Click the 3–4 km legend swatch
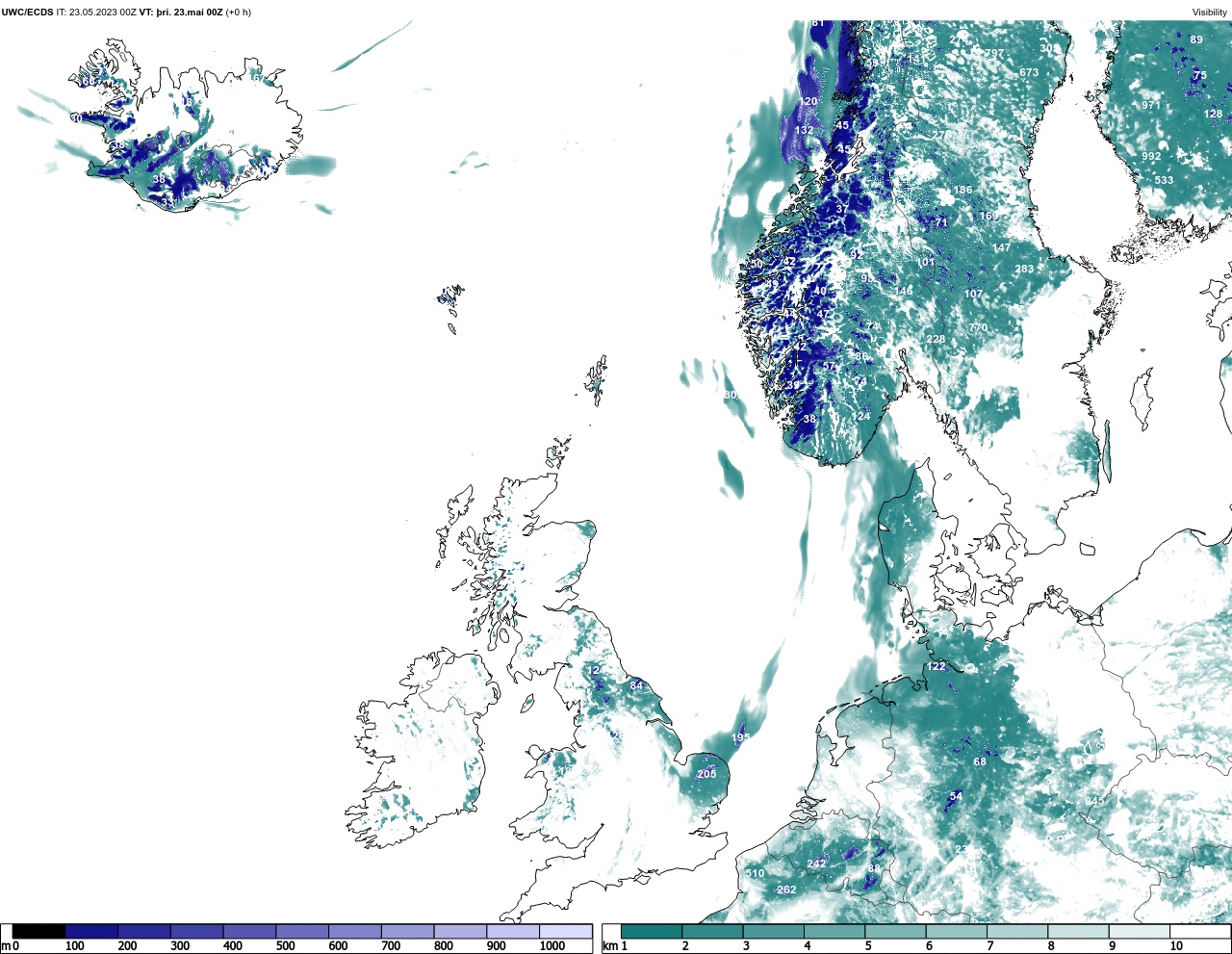 (x=774, y=932)
